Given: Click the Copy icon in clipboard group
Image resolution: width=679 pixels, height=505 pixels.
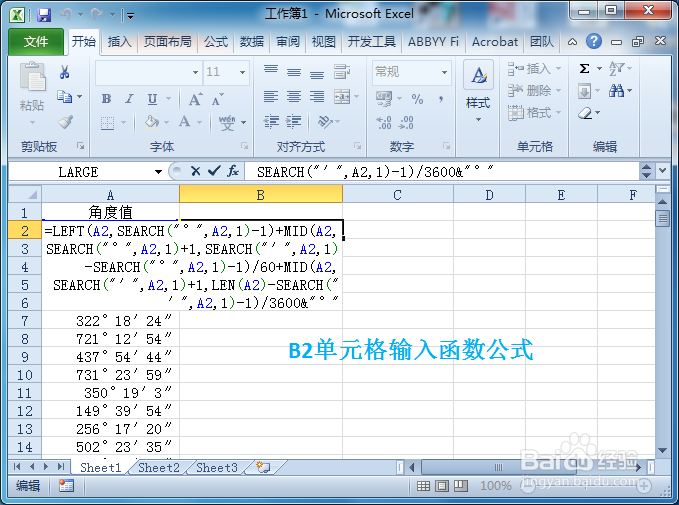Looking at the screenshot, I should [65, 97].
